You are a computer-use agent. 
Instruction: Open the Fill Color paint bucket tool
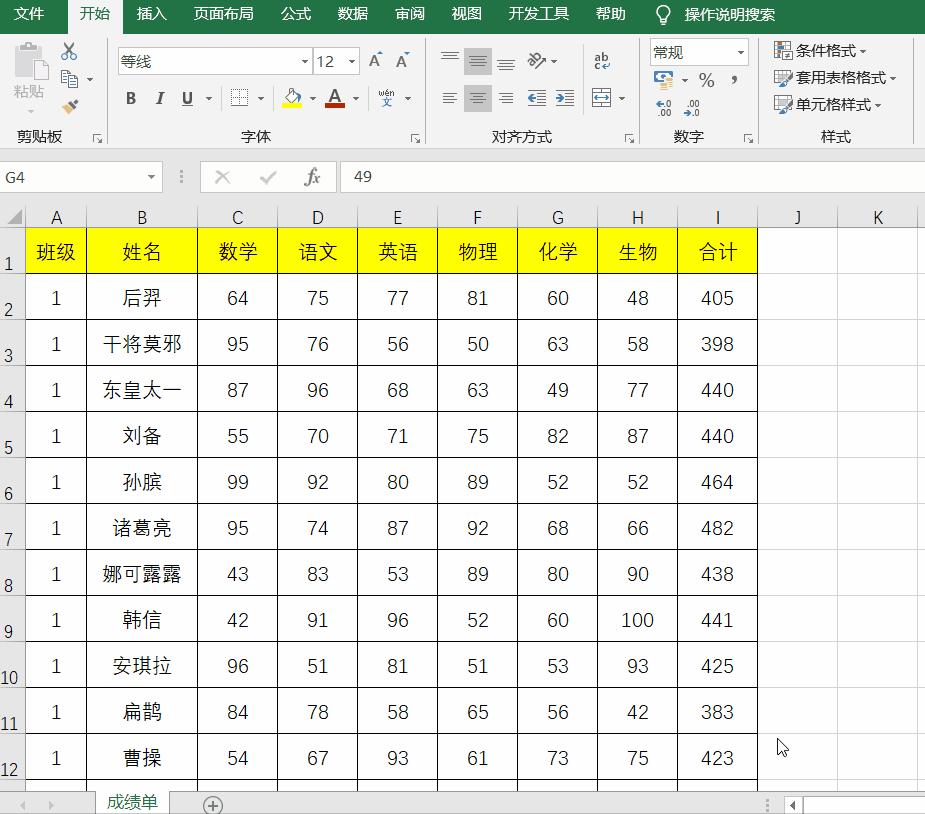[291, 97]
